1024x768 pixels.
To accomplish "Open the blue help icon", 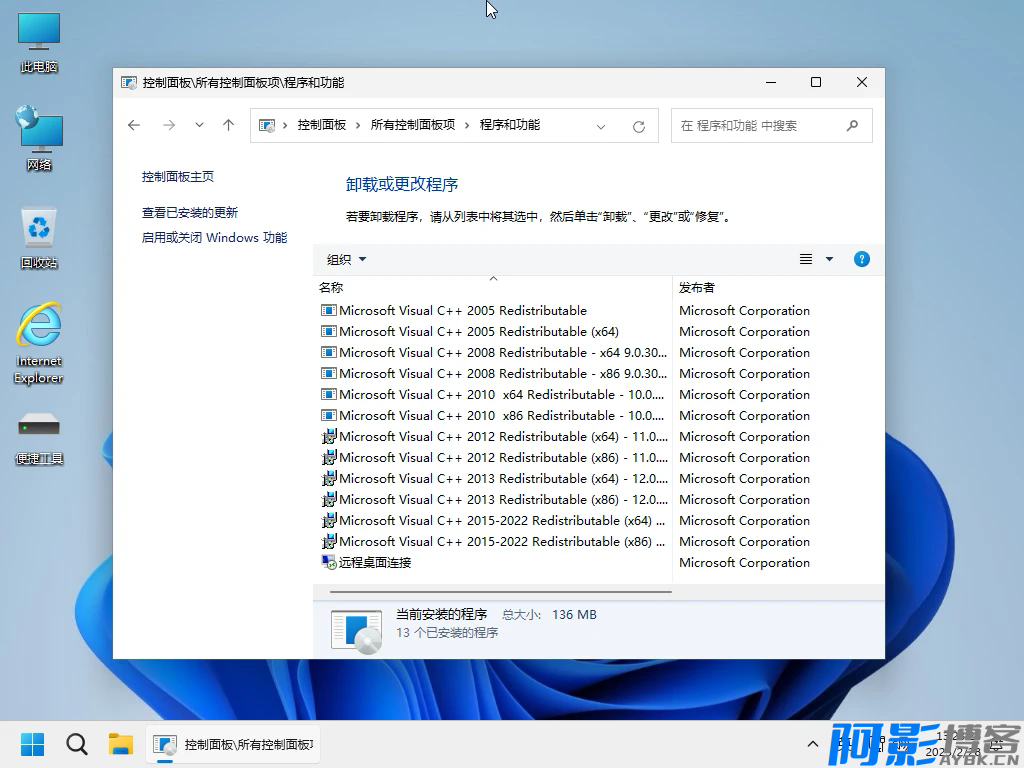I will [861, 259].
